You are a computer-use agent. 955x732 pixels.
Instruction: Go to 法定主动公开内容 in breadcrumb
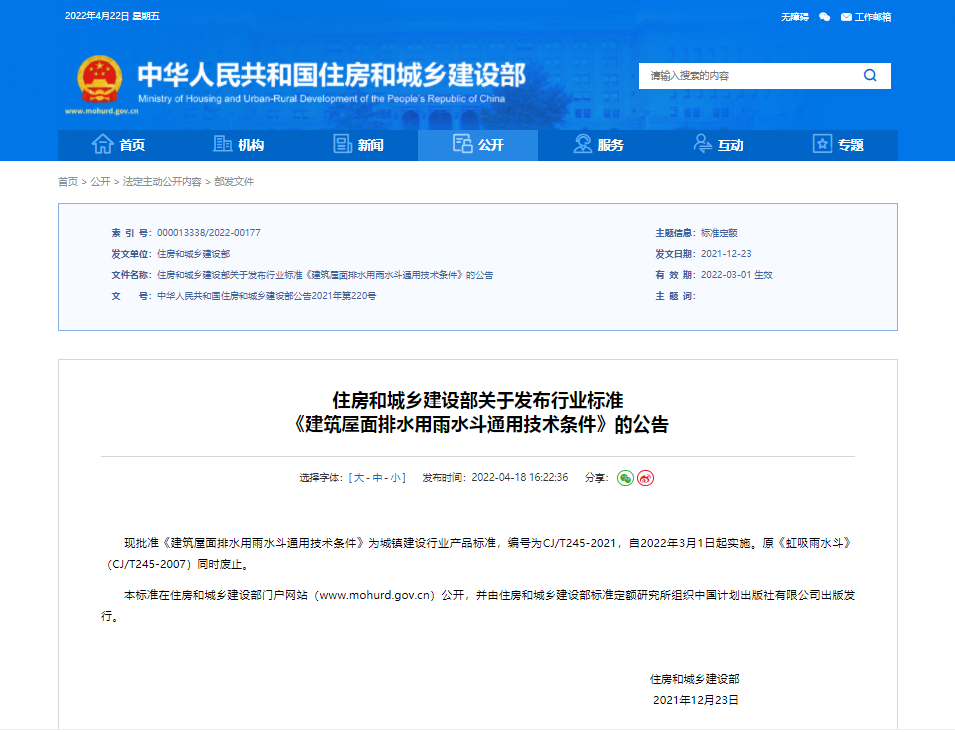pos(161,182)
